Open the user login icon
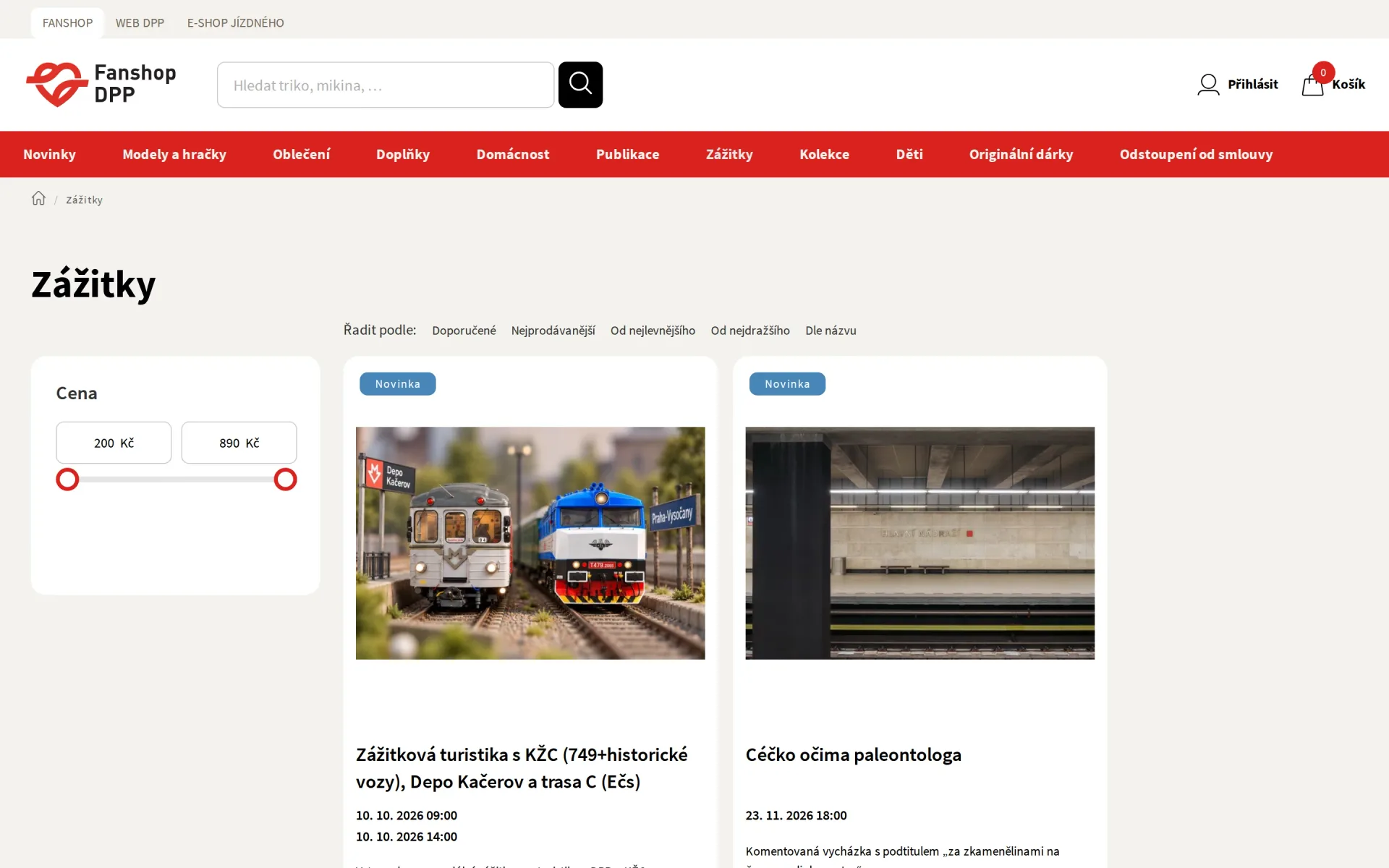Viewport: 1389px width, 868px height. (x=1208, y=85)
